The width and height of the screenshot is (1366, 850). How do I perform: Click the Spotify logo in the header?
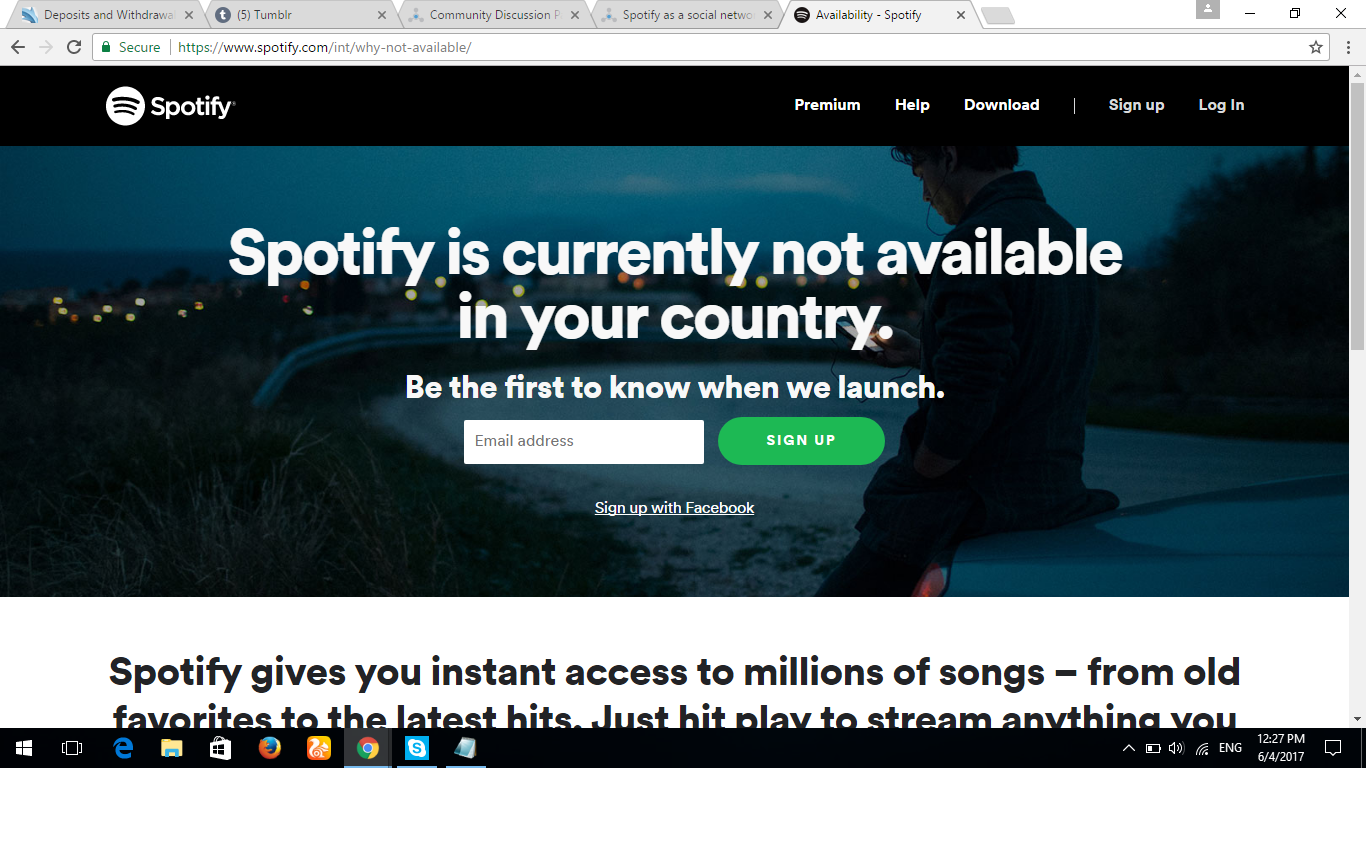click(171, 105)
